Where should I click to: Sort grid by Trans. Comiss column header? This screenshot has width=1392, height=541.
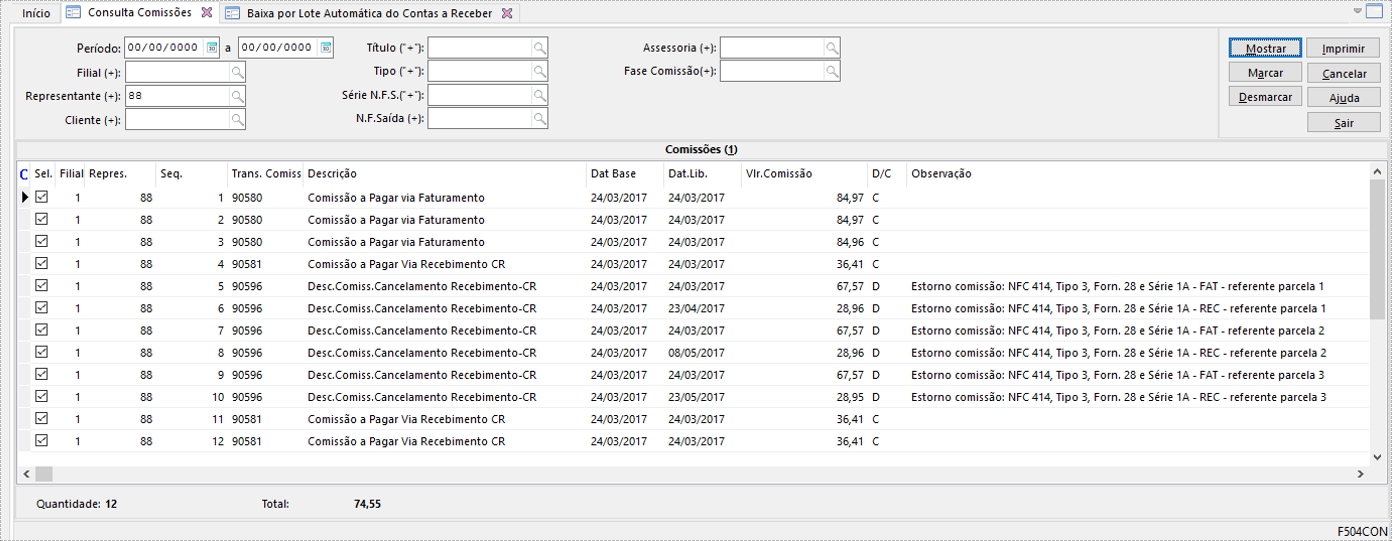pos(266,174)
